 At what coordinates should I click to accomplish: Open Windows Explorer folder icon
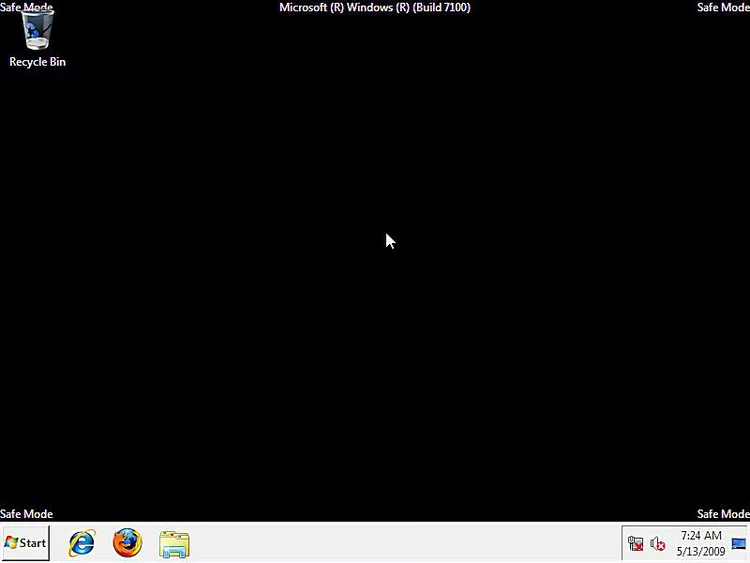(x=174, y=544)
